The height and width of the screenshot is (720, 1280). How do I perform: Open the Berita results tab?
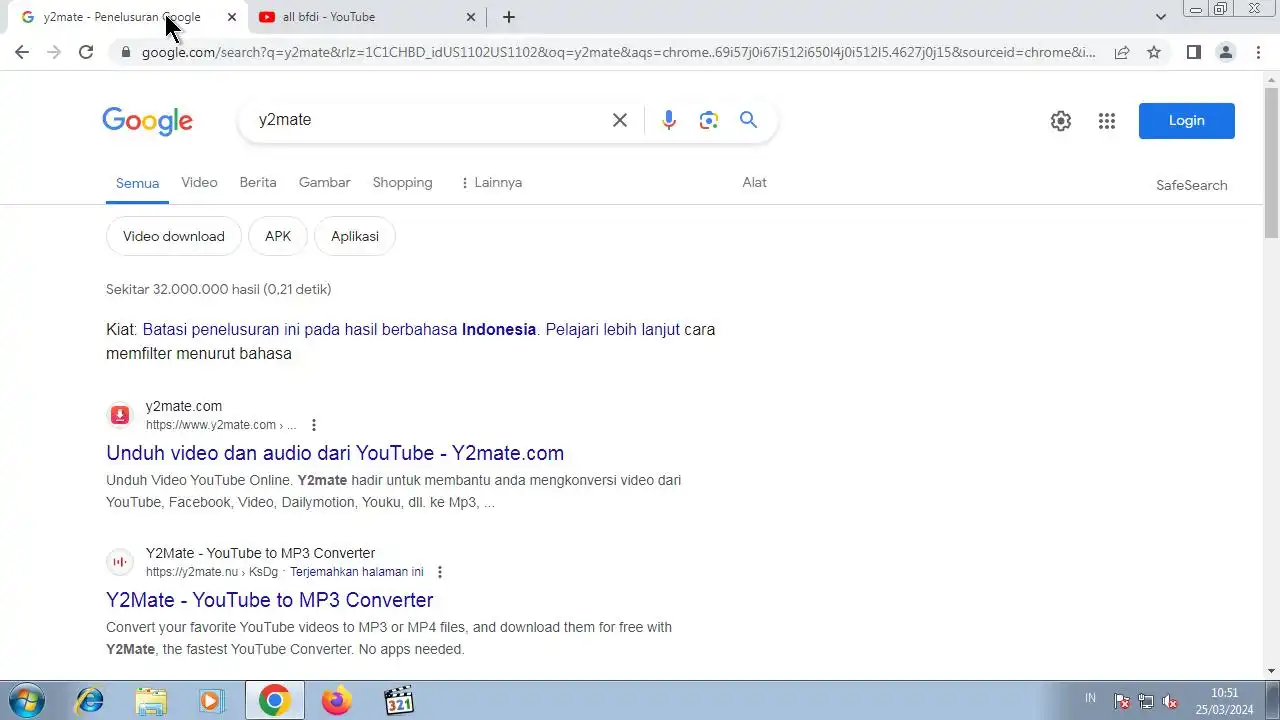tap(258, 182)
